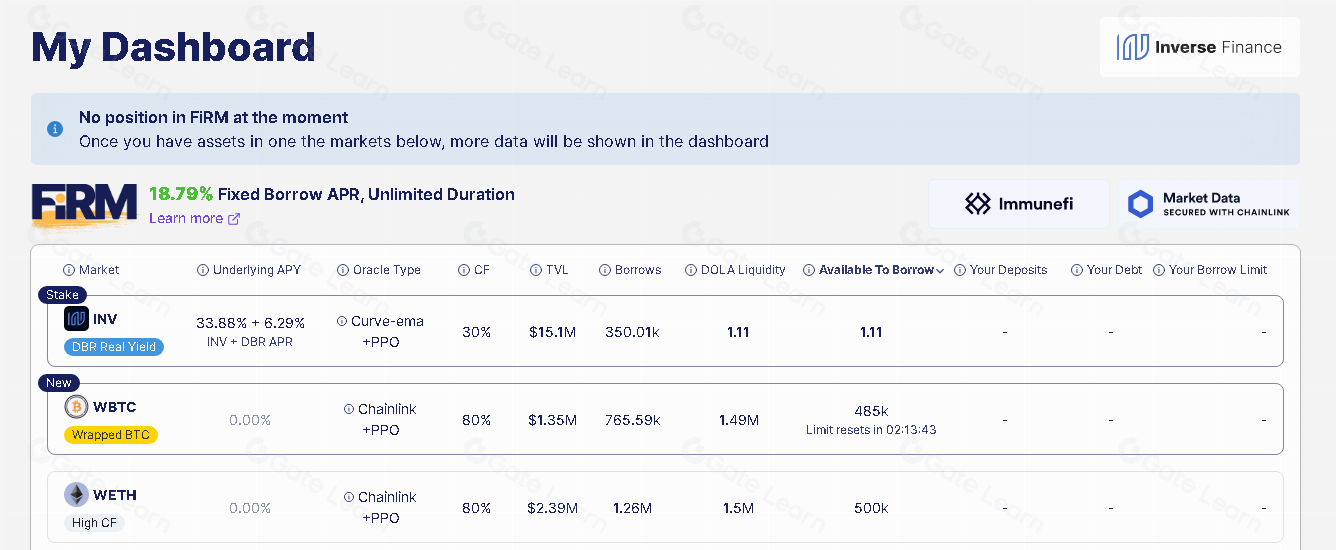Click the INV token icon
The width and height of the screenshot is (1336, 550).
77,319
